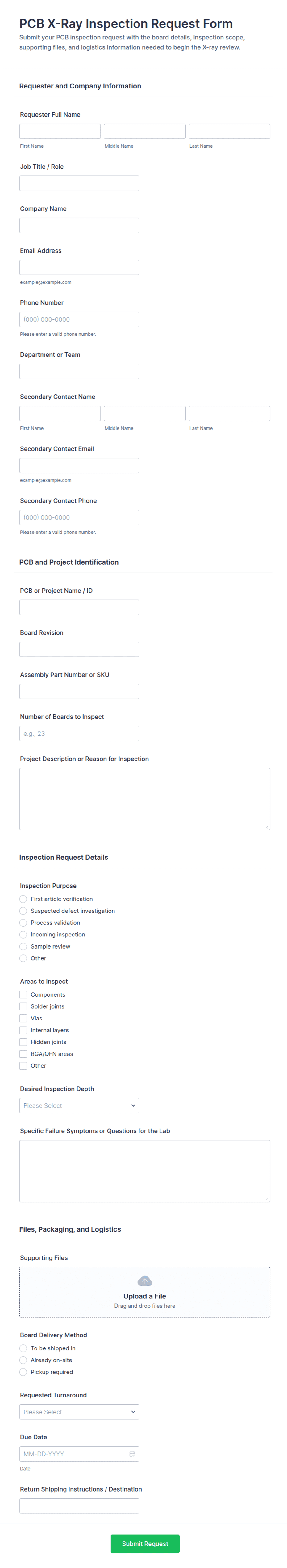Click the Due Date calendar icon
Image resolution: width=287 pixels, height=1568 pixels.
tap(131, 1454)
